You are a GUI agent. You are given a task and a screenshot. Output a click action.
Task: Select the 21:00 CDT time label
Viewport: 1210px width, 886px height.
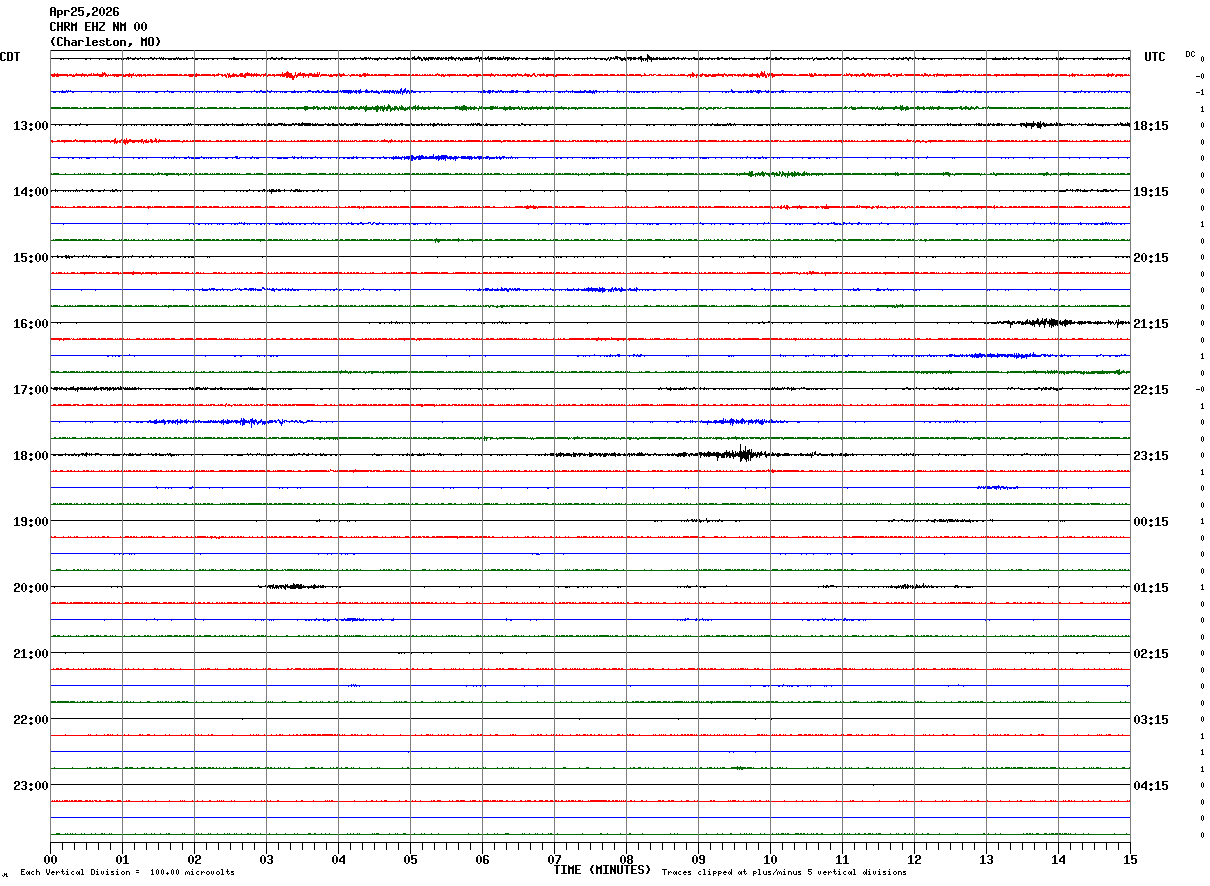[x=31, y=654]
